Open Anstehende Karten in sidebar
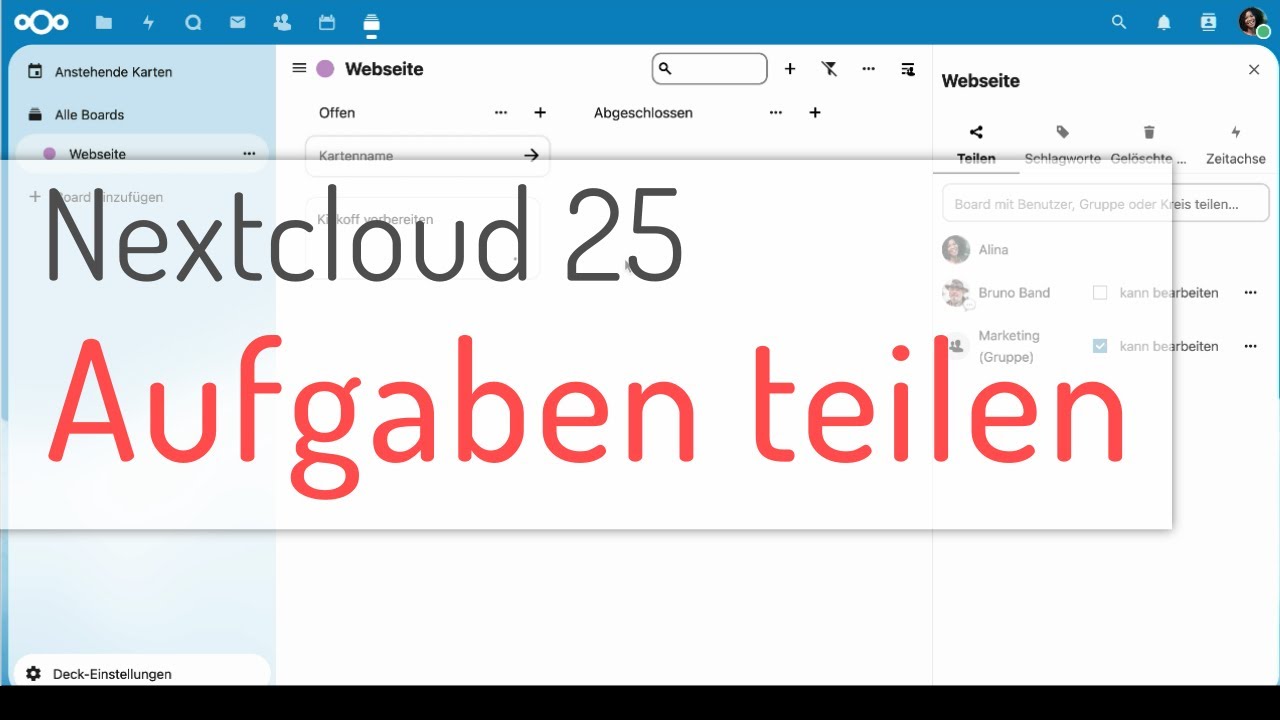This screenshot has height=720, width=1280. (x=142, y=72)
